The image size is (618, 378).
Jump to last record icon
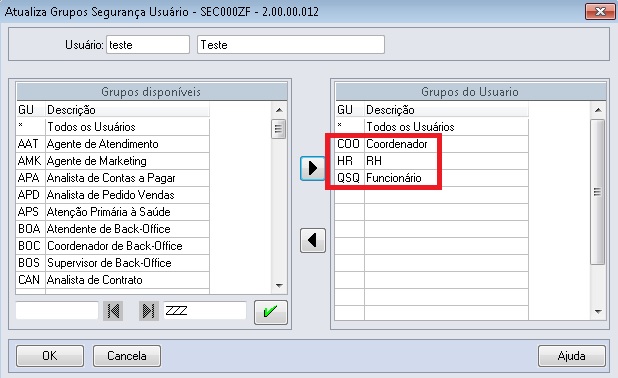(x=149, y=311)
